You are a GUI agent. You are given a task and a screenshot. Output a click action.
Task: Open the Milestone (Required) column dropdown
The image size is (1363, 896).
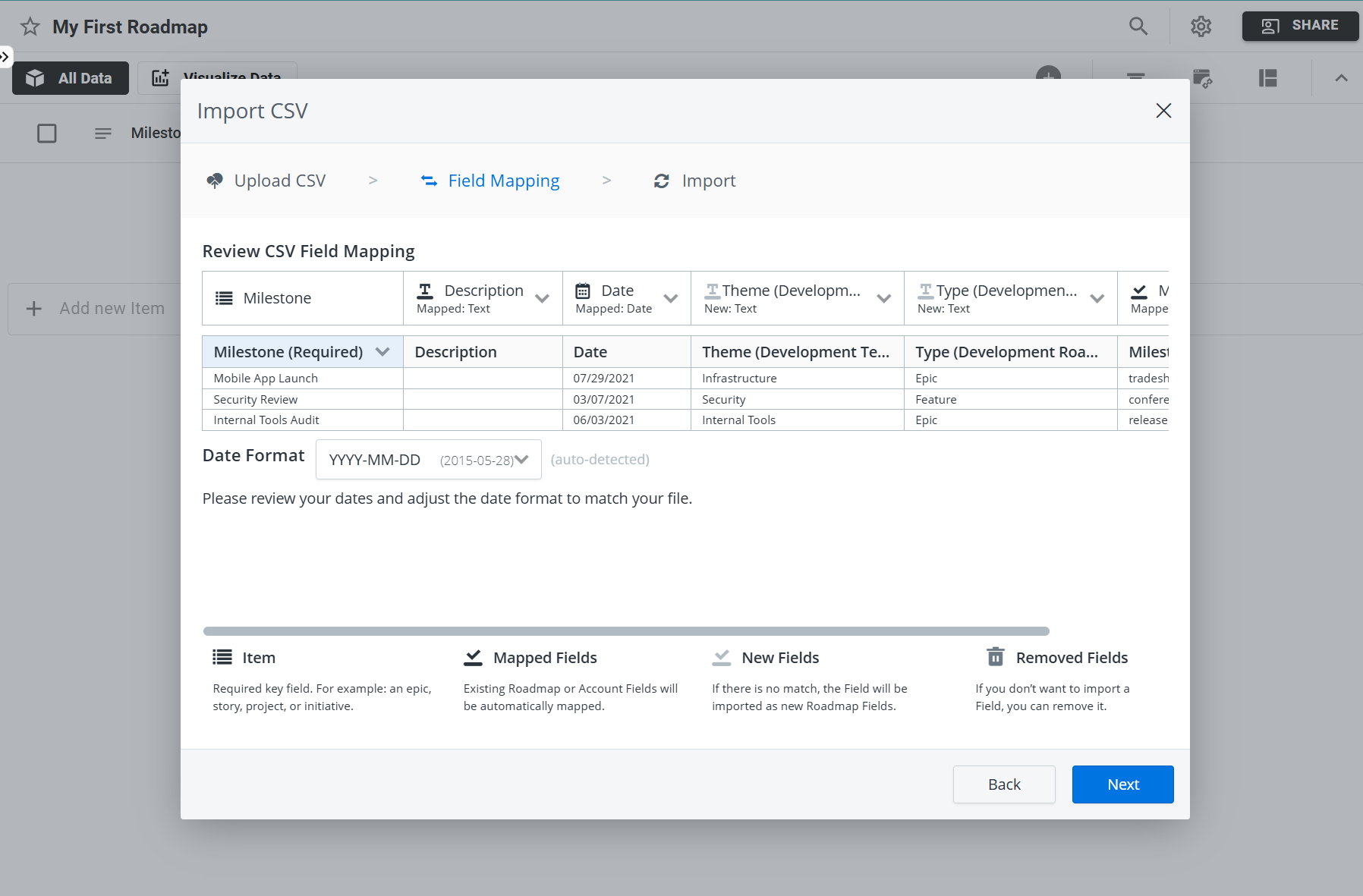[384, 351]
